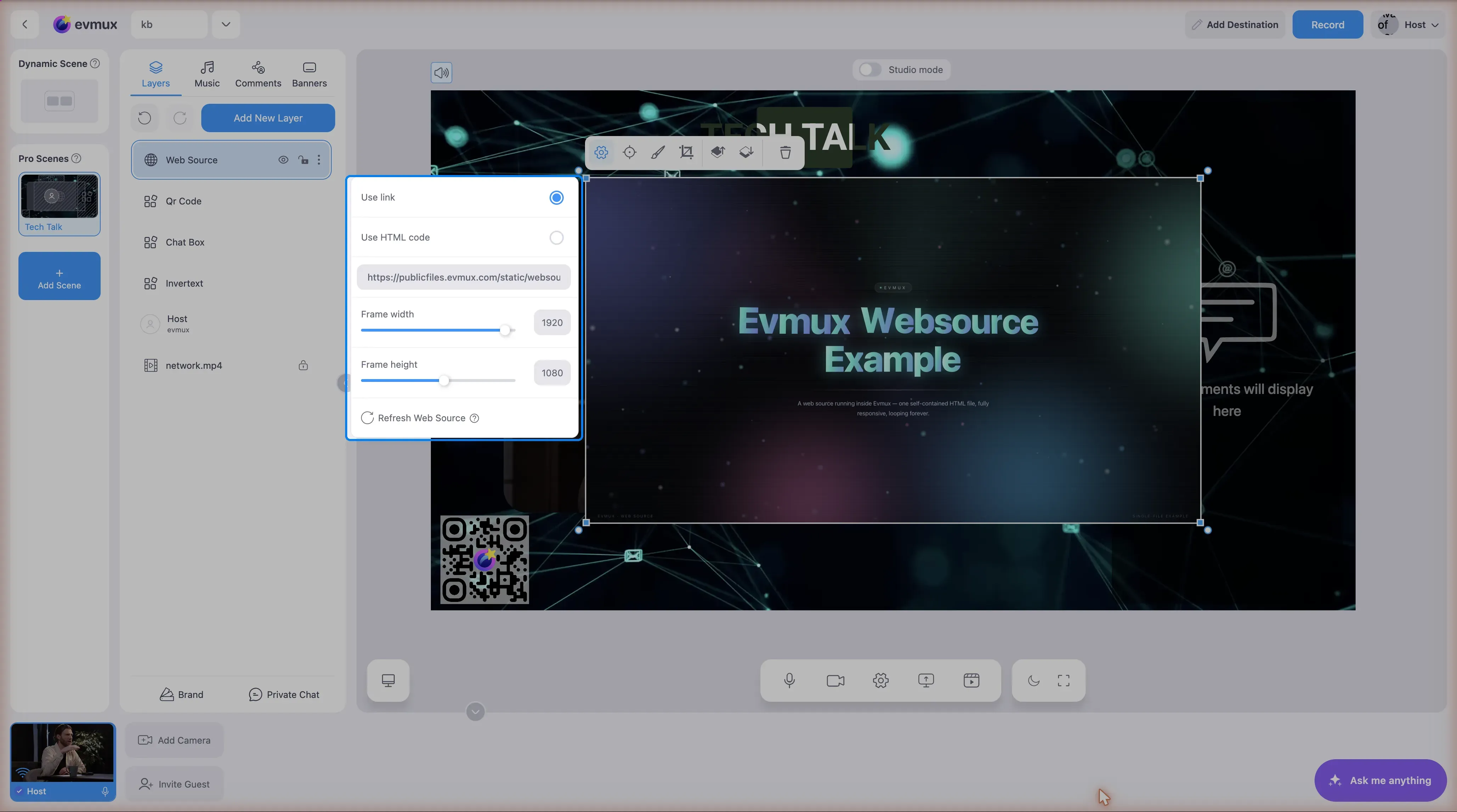The image size is (1457, 812).
Task: Toggle camera in bottom control bar
Action: click(x=836, y=680)
